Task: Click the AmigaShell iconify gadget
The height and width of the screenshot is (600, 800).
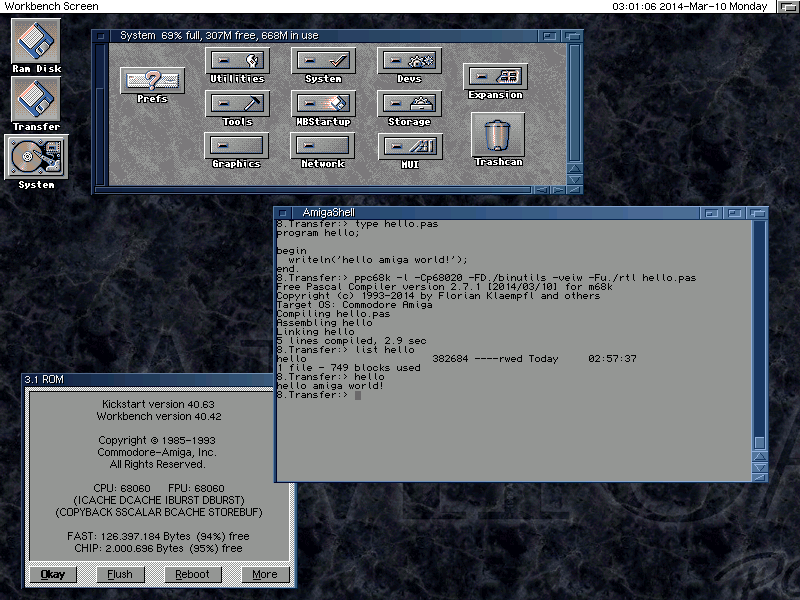Action: click(711, 213)
